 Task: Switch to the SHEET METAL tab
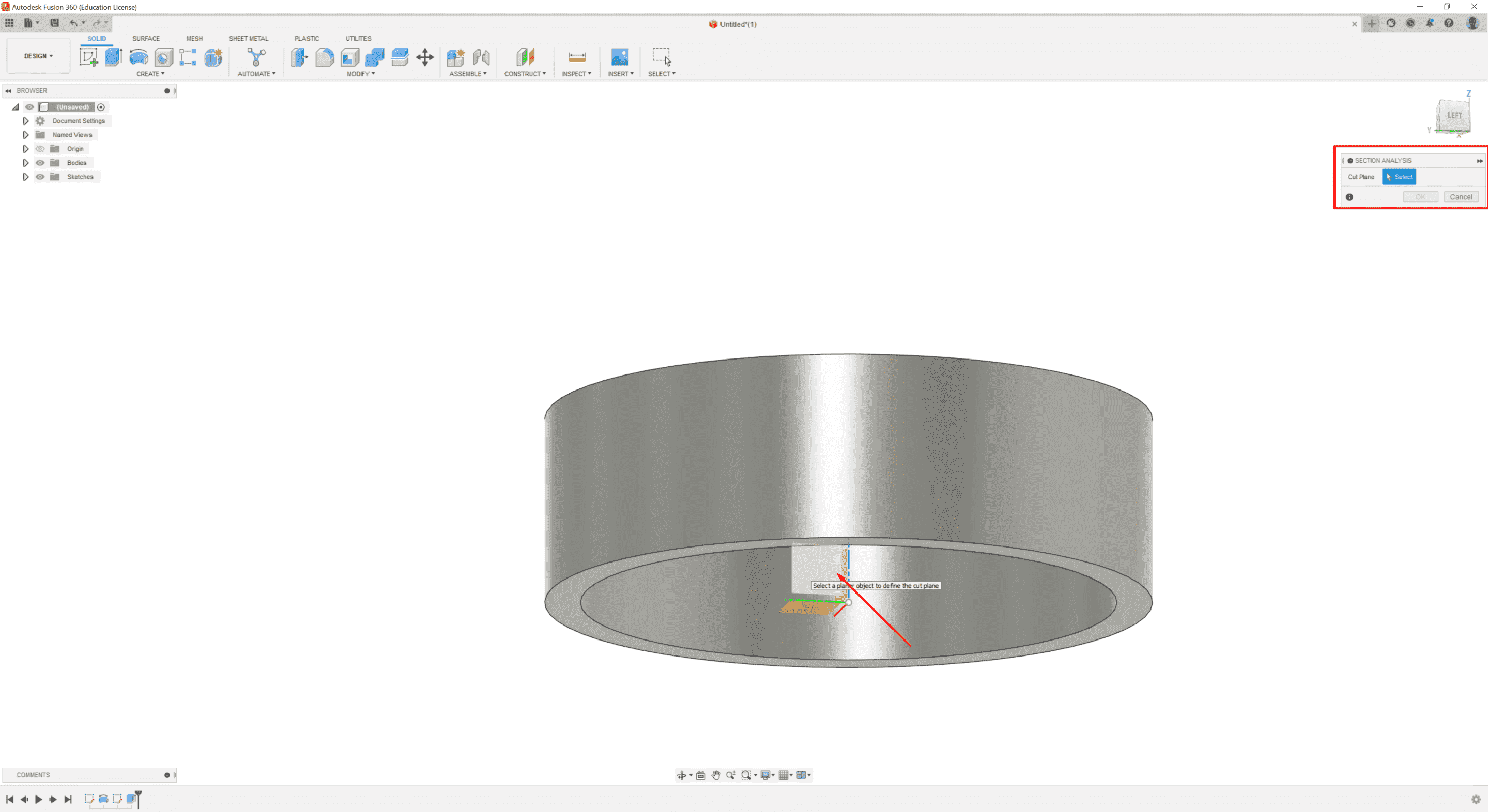click(x=249, y=39)
